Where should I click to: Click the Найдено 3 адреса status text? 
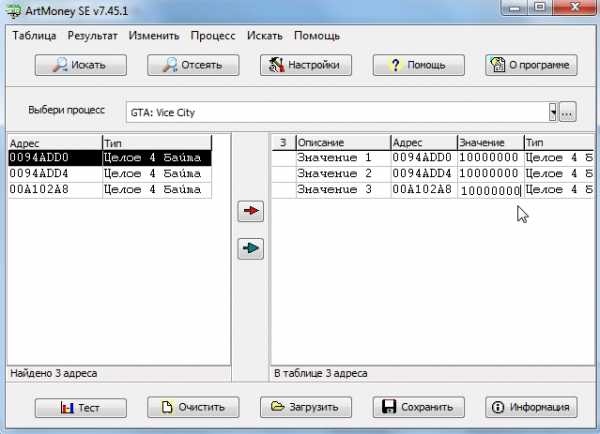coord(54,374)
